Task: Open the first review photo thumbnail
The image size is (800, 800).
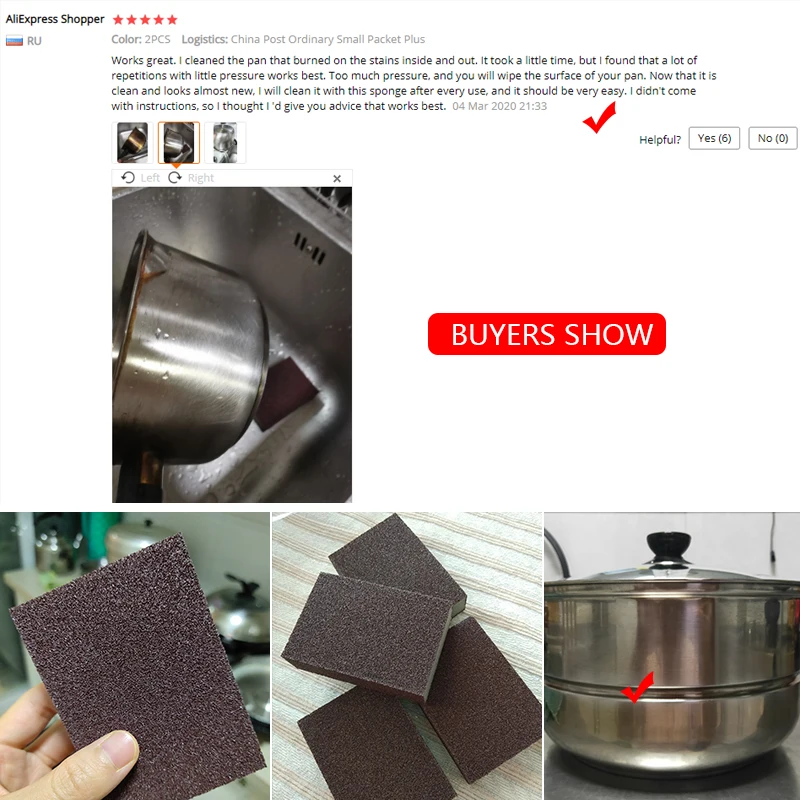Action: [x=132, y=143]
